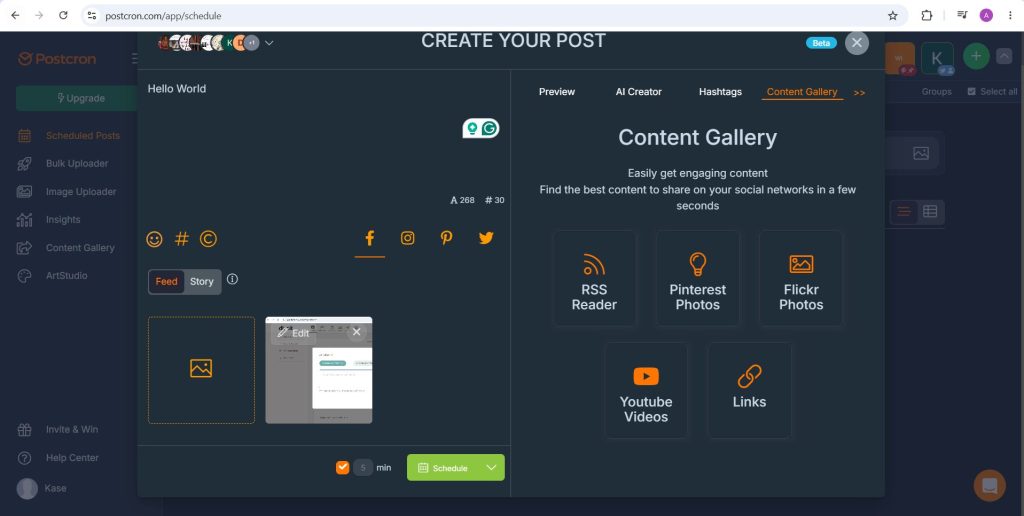Open the RSS Reader card
Screen dimensions: 1024x516
click(x=594, y=278)
